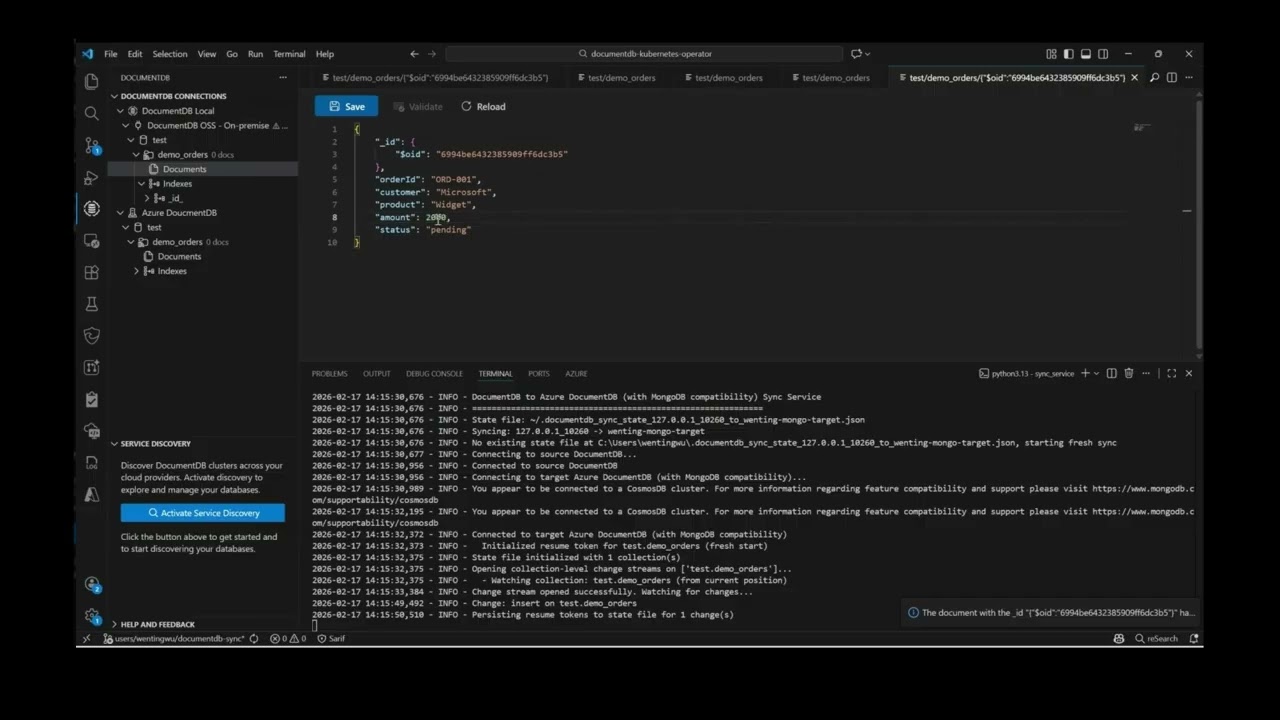Split the terminal panel
This screenshot has width=1280, height=720.
[x=1111, y=373]
